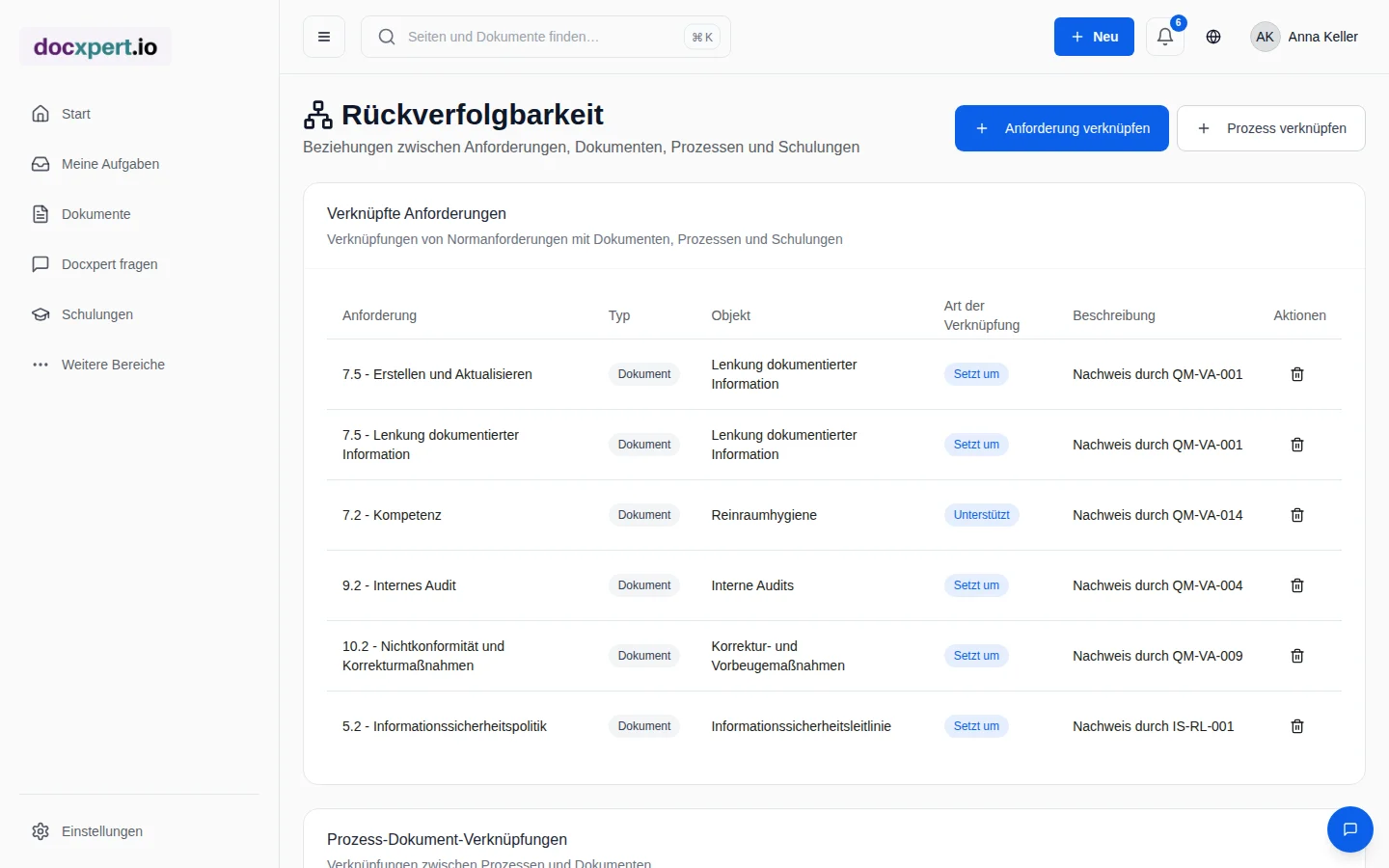Click the Interne Audits object cell
This screenshot has width=1389, height=868.
pos(752,585)
